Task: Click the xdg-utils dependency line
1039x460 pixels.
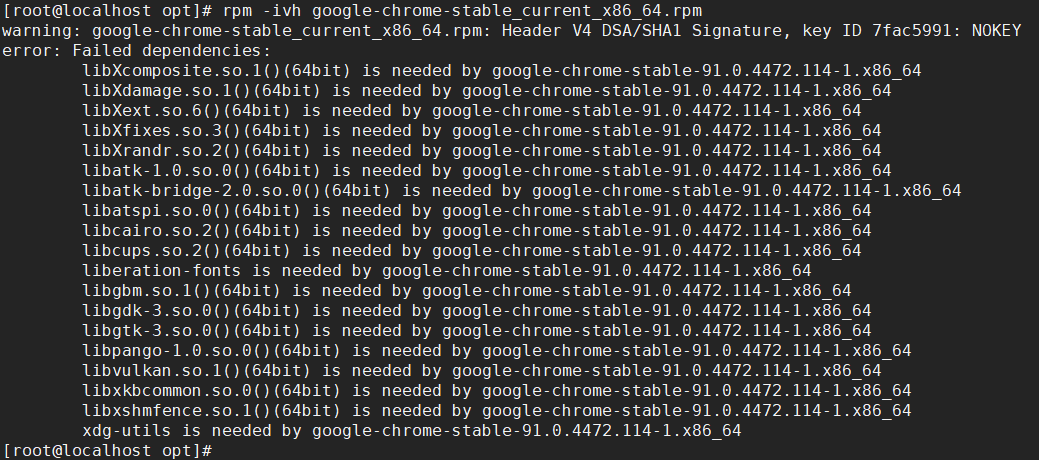Action: pos(411,431)
